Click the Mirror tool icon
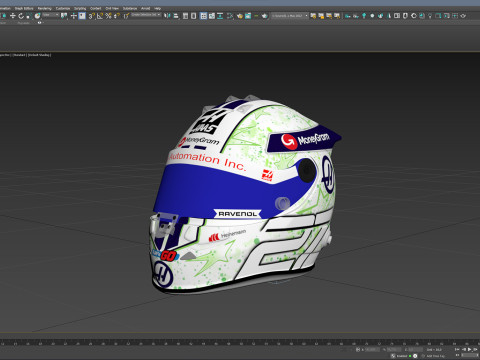The width and height of the screenshot is (480, 360). [167, 16]
